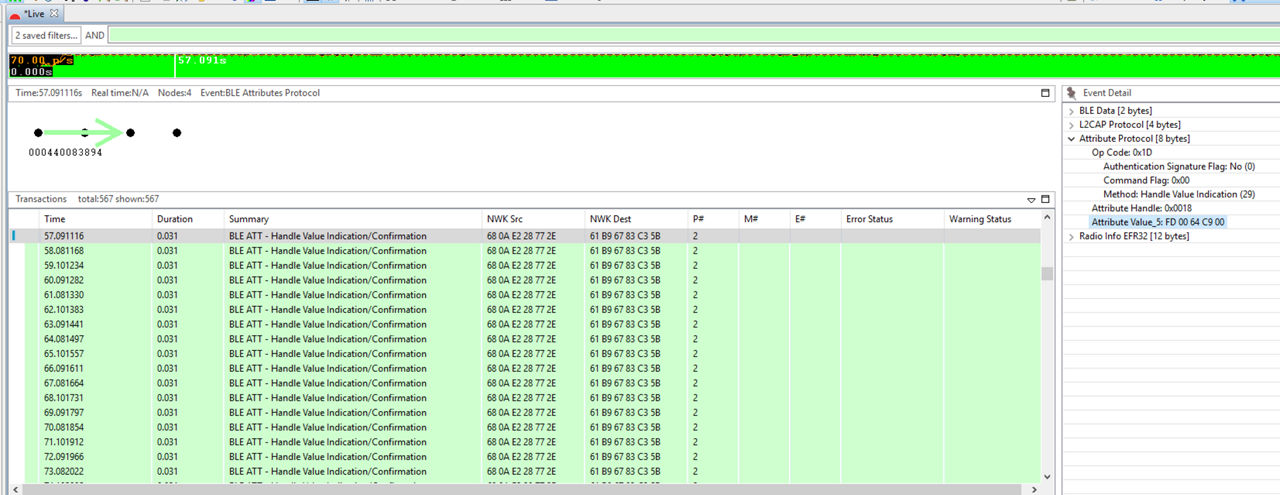
Task: Select Authentication Signature Flag: No (0) row
Action: pyautogui.click(x=1179, y=166)
